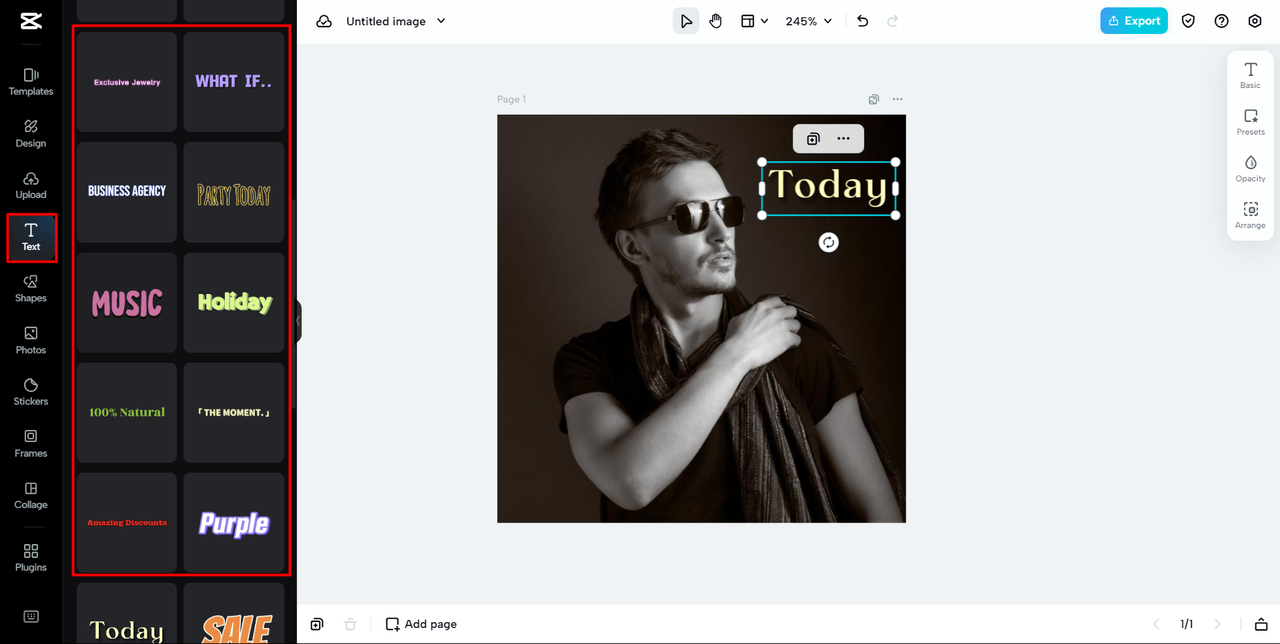The height and width of the screenshot is (644, 1280).
Task: Activate the select pointer tool
Action: coord(686,21)
